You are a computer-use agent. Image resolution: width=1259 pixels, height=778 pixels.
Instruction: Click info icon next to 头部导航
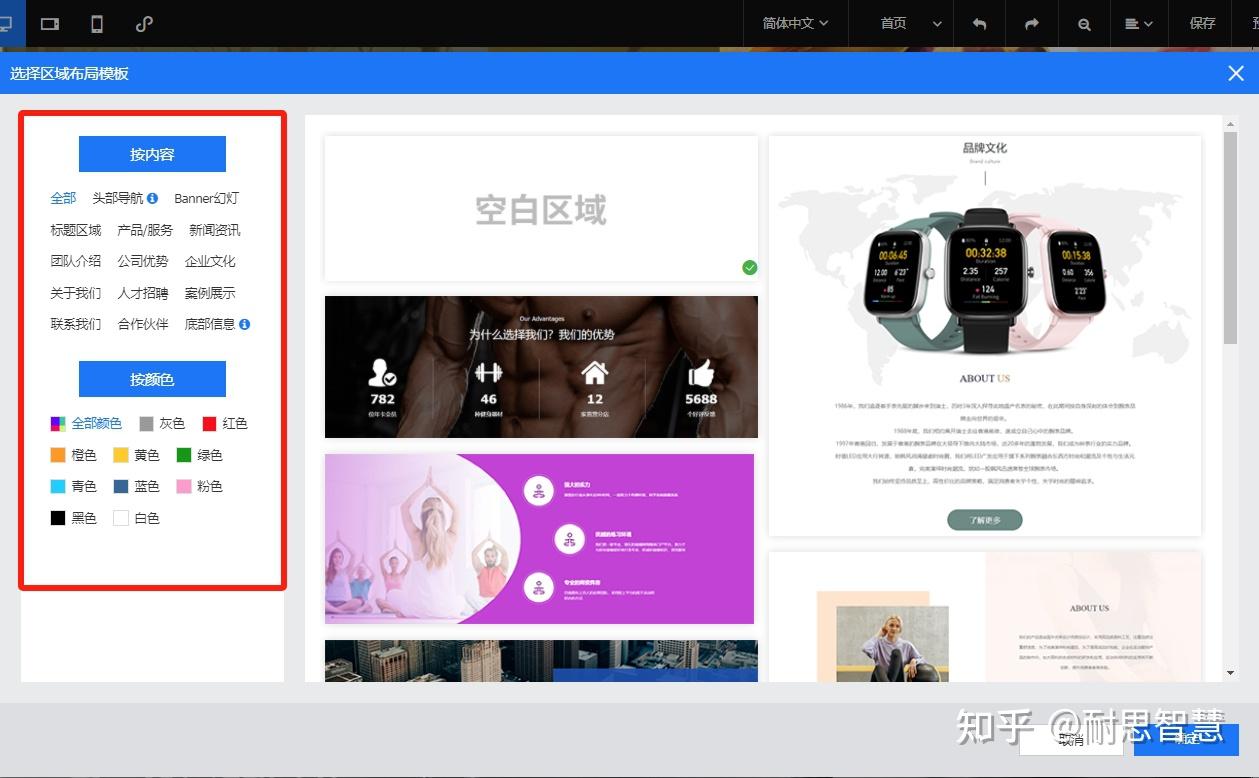coord(153,199)
